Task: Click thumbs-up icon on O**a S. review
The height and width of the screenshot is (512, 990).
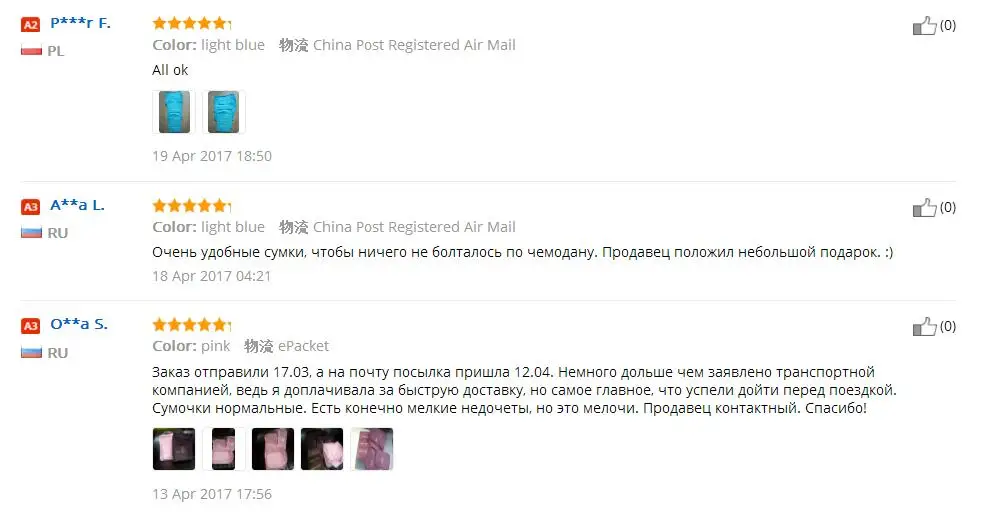Action: click(x=924, y=327)
